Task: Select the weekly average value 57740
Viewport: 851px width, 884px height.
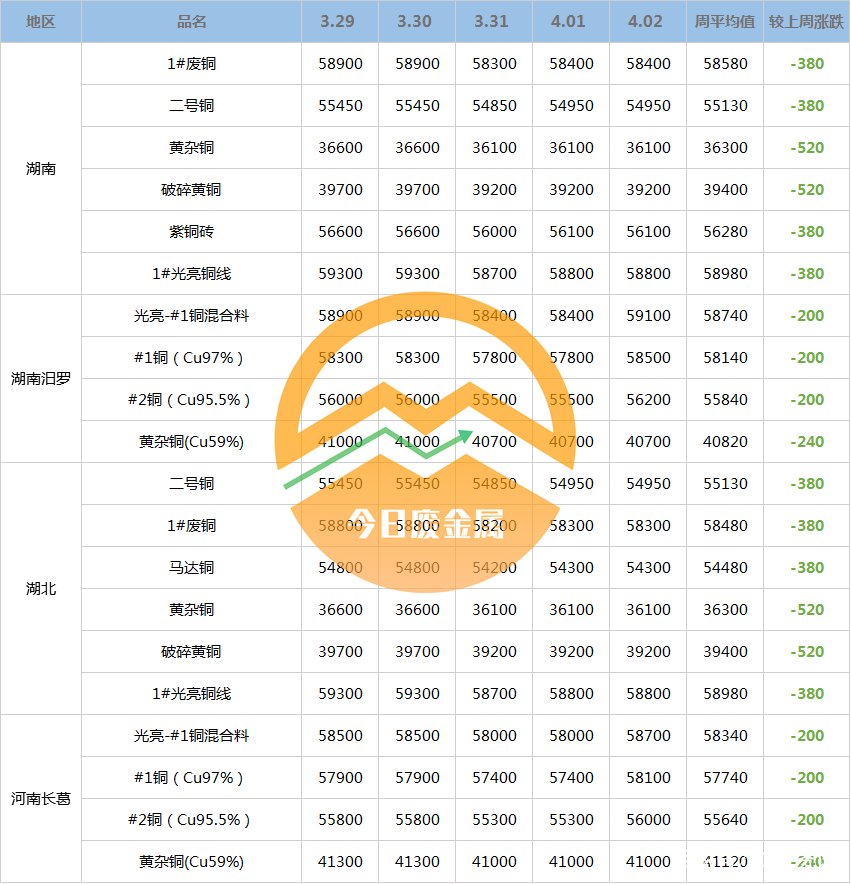Action: 725,777
